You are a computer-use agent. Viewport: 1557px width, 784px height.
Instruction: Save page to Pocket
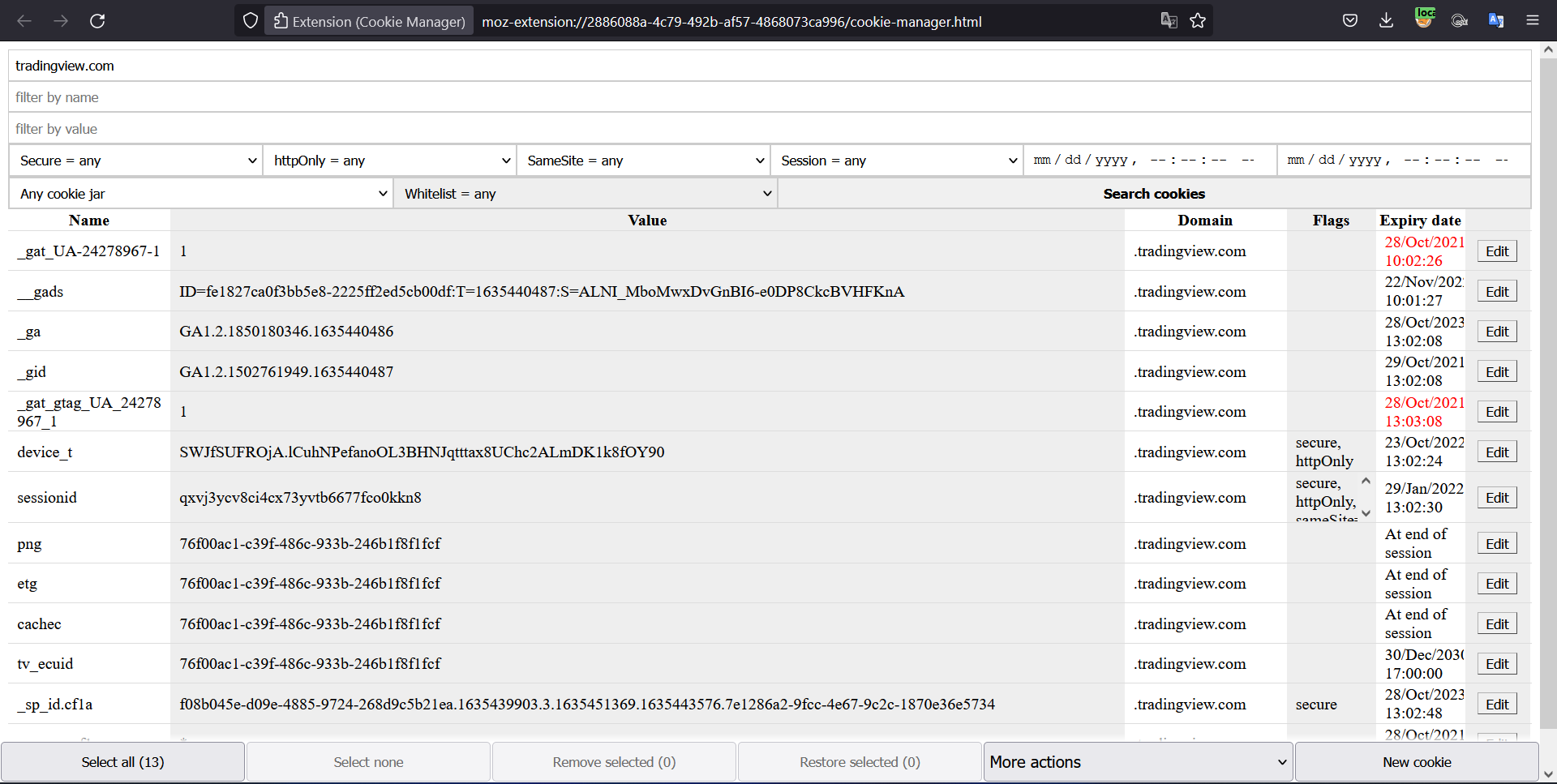pyautogui.click(x=1350, y=21)
